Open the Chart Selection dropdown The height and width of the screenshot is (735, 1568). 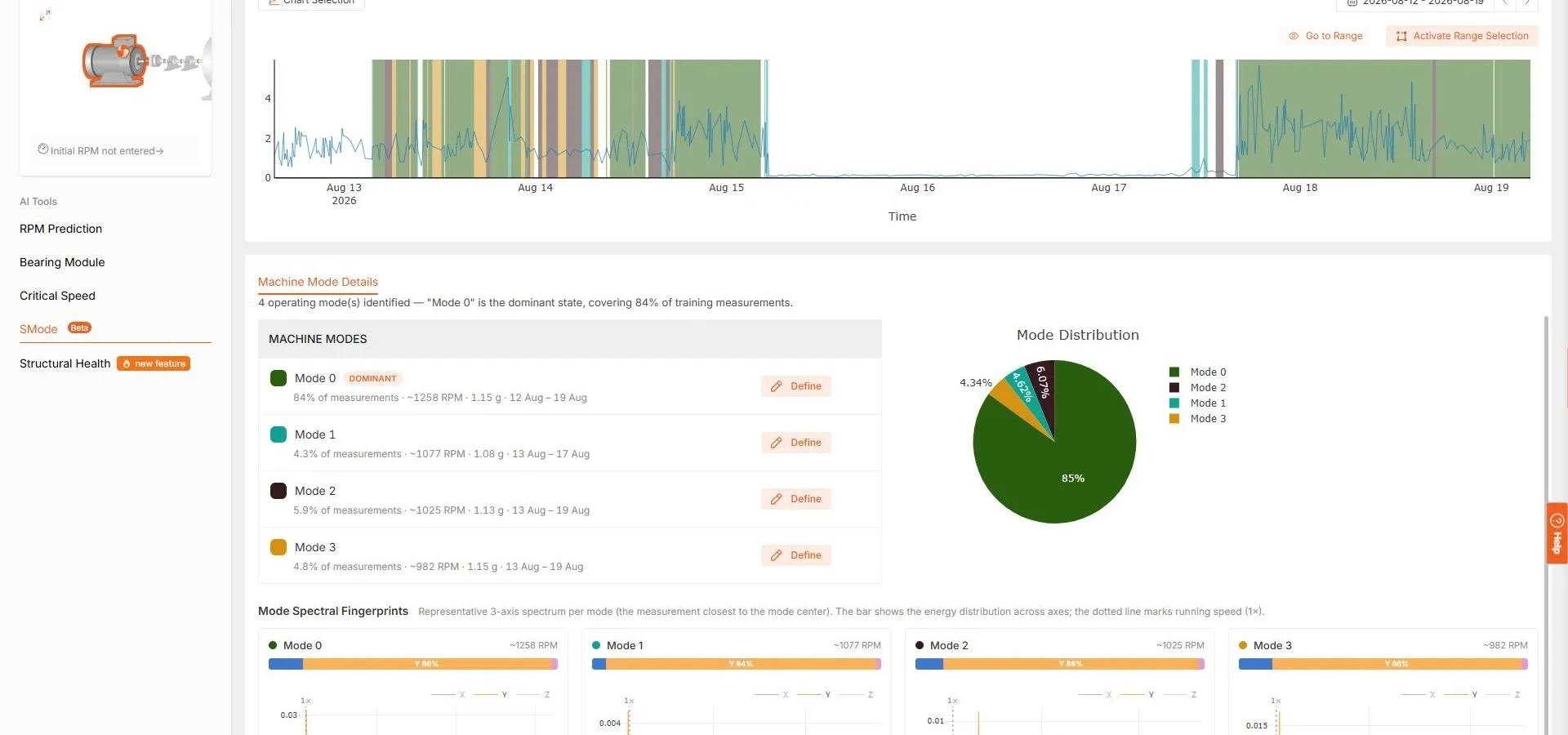point(311,2)
